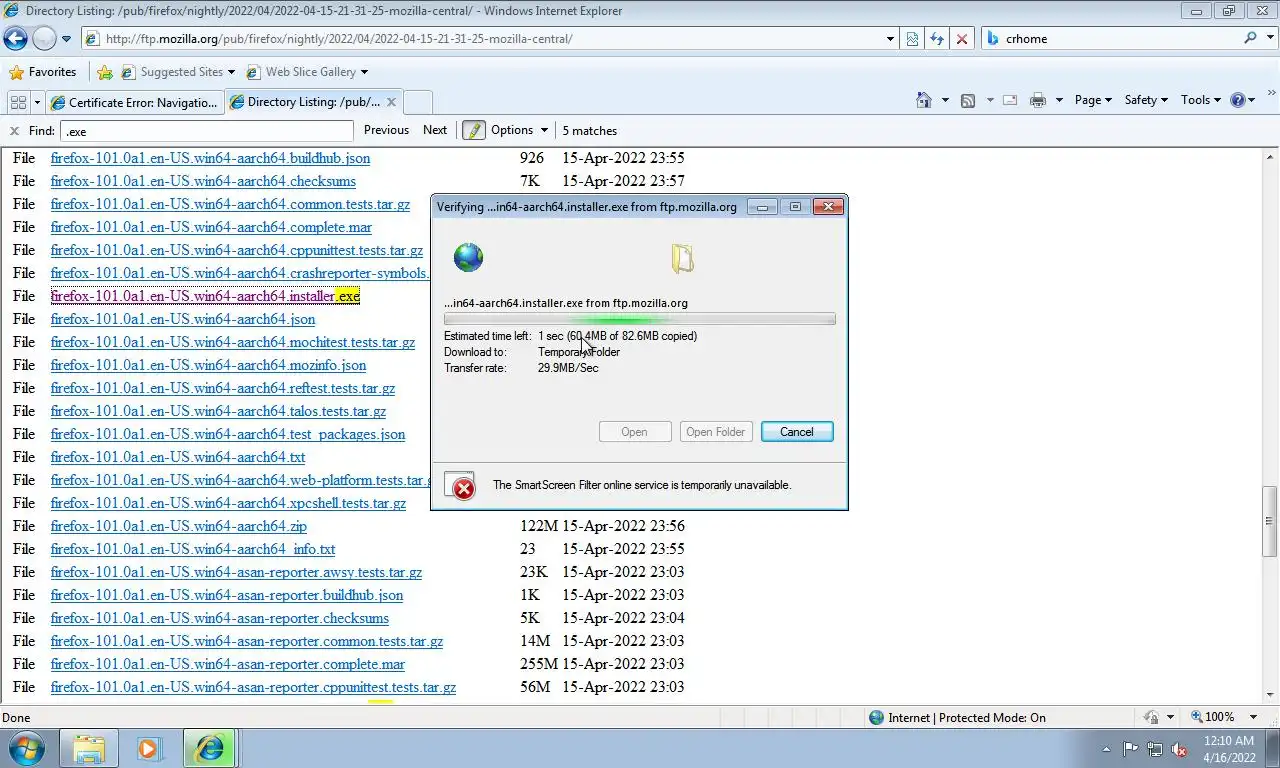Open the aarch64.buildhub.json file link
This screenshot has width=1280, height=768.
pyautogui.click(x=210, y=158)
